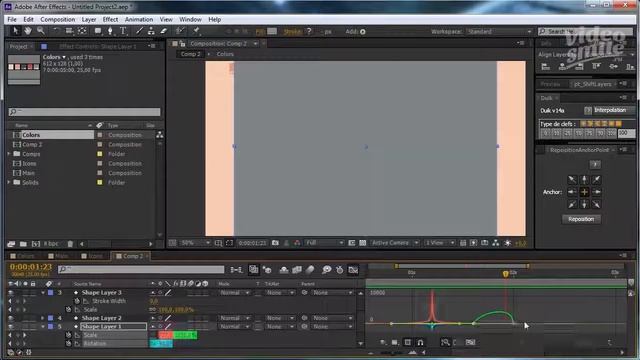Click the timeline current timecode 0:00:01:23
640x360 pixels.
(x=31, y=267)
